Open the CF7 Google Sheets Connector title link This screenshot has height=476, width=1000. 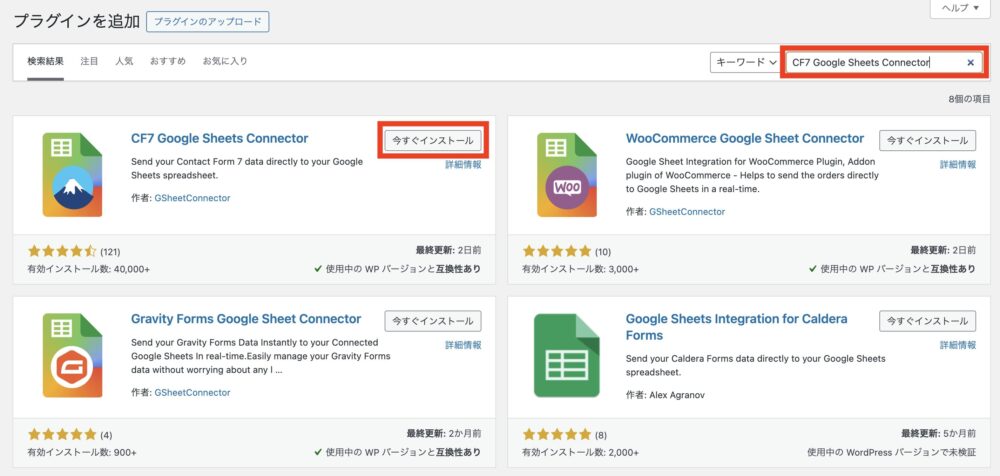click(219, 138)
